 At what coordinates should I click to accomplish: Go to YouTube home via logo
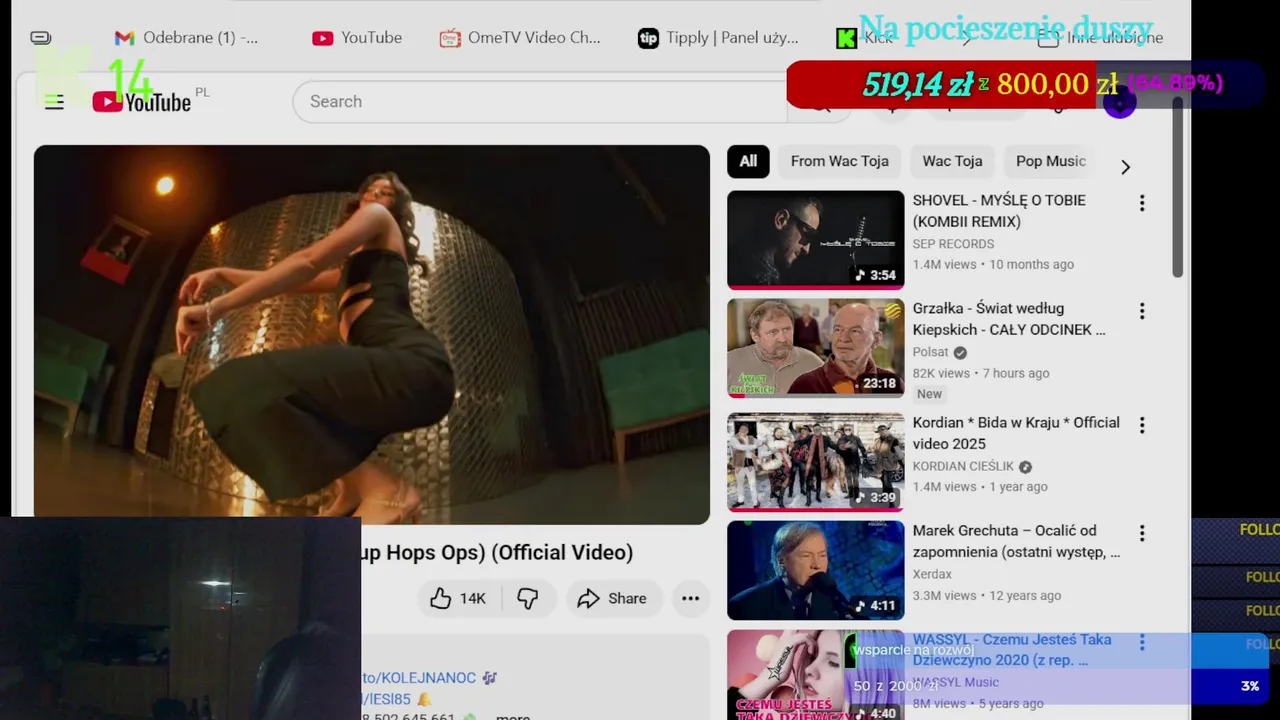coord(141,102)
